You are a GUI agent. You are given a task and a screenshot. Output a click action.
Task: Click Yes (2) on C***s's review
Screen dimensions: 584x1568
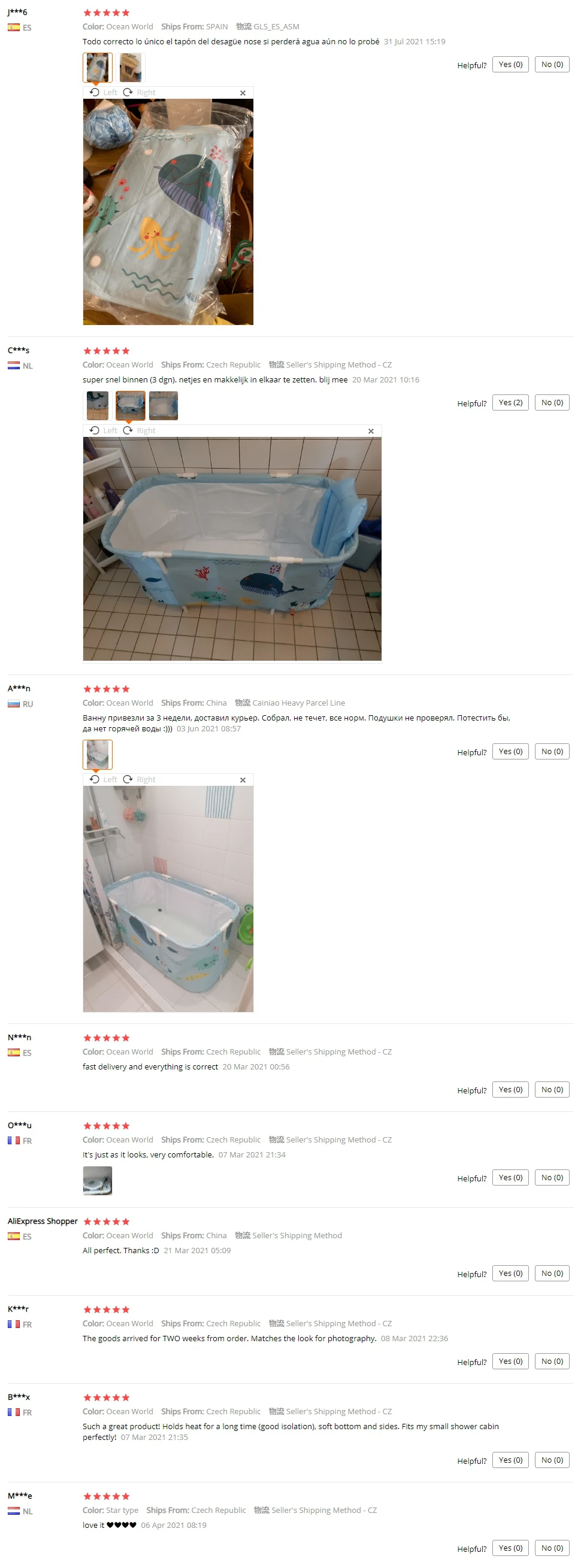click(x=510, y=403)
